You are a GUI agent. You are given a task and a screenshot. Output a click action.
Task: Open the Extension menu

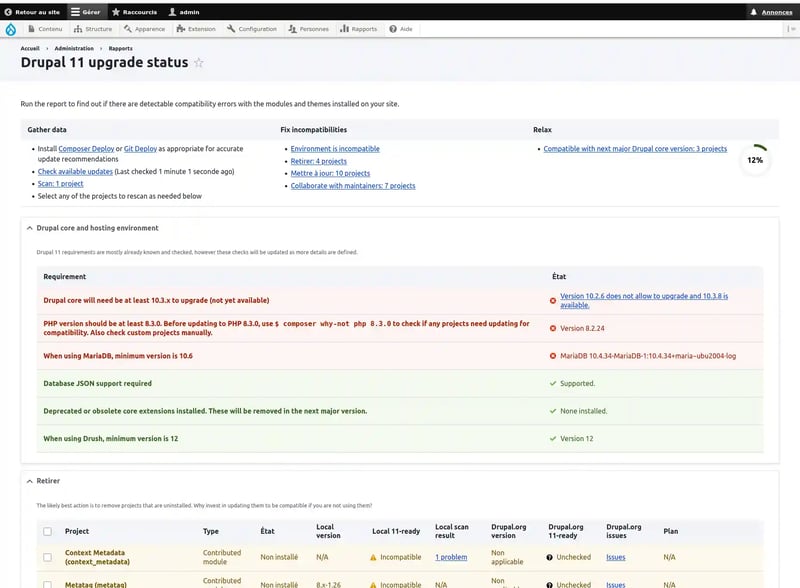196,29
